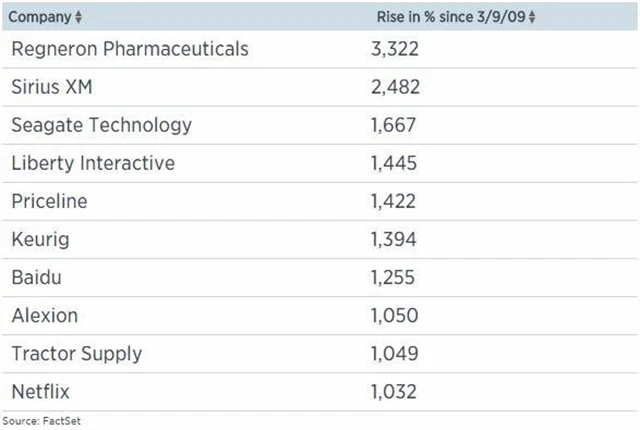Click the 1,032 value for Netflix
The image size is (640, 430).
(393, 391)
